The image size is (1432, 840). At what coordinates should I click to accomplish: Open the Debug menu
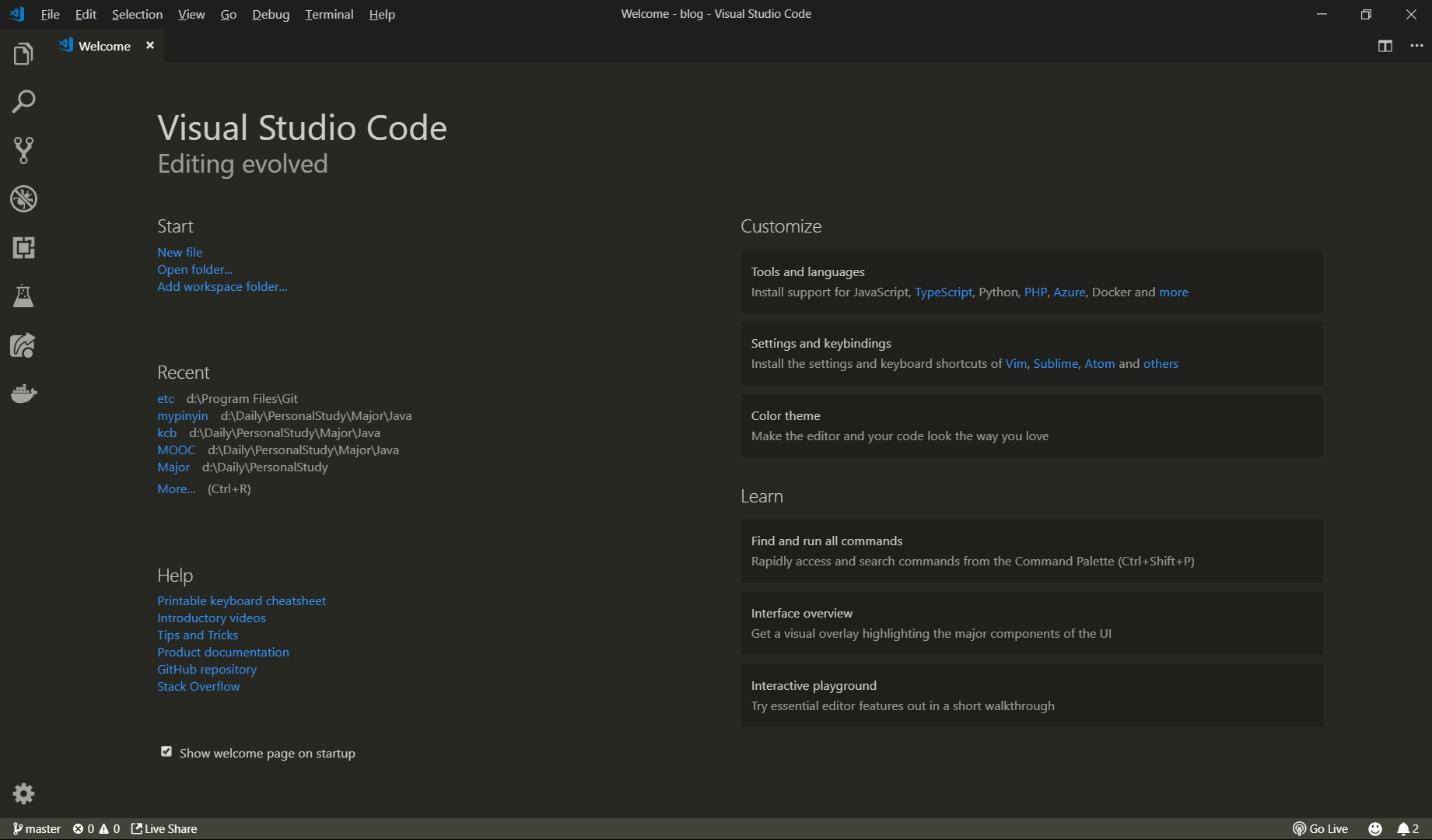pos(271,14)
